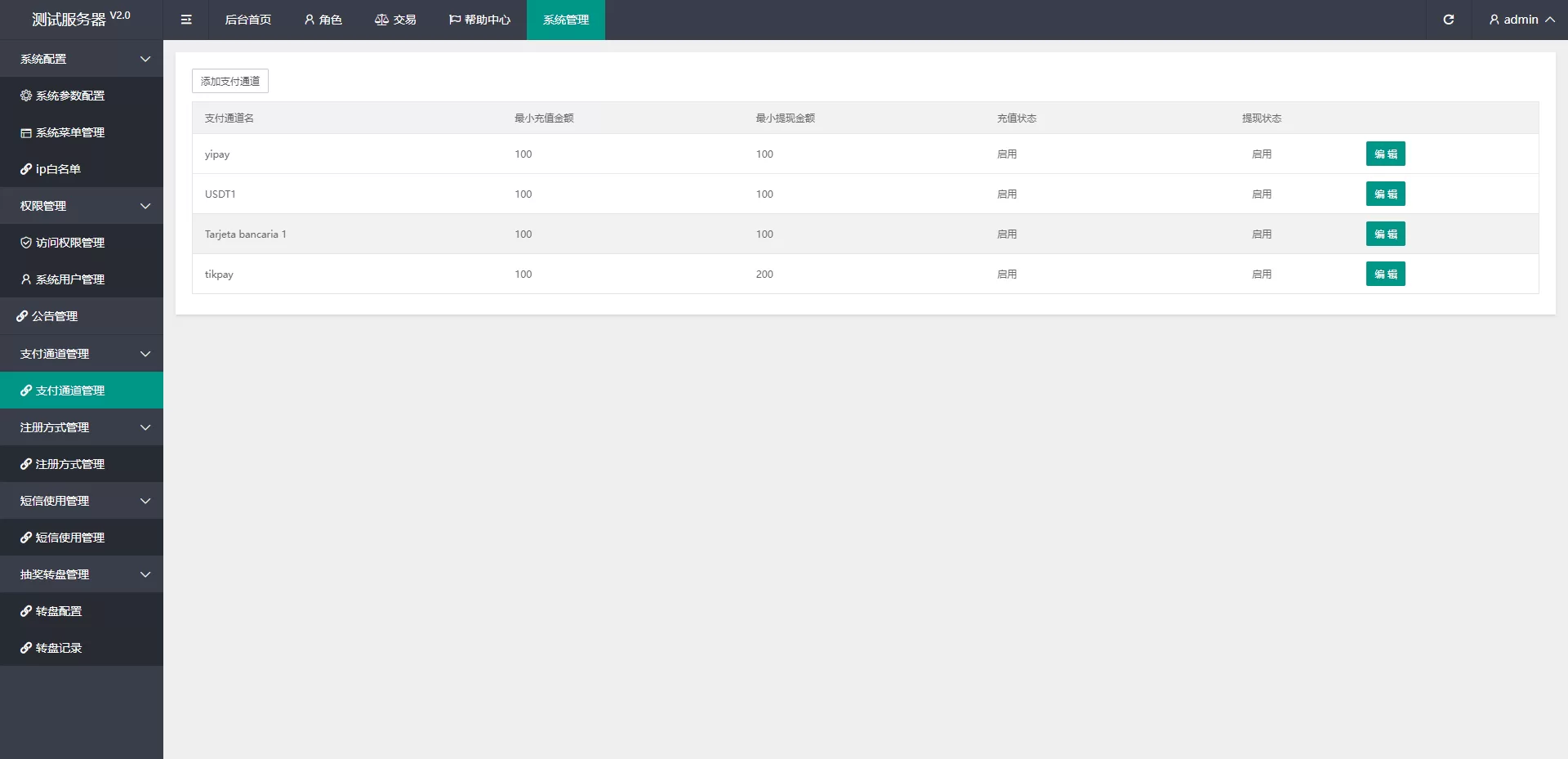Click 编辑 button for tikpay row
Image resolution: width=1568 pixels, height=759 pixels.
[1385, 274]
